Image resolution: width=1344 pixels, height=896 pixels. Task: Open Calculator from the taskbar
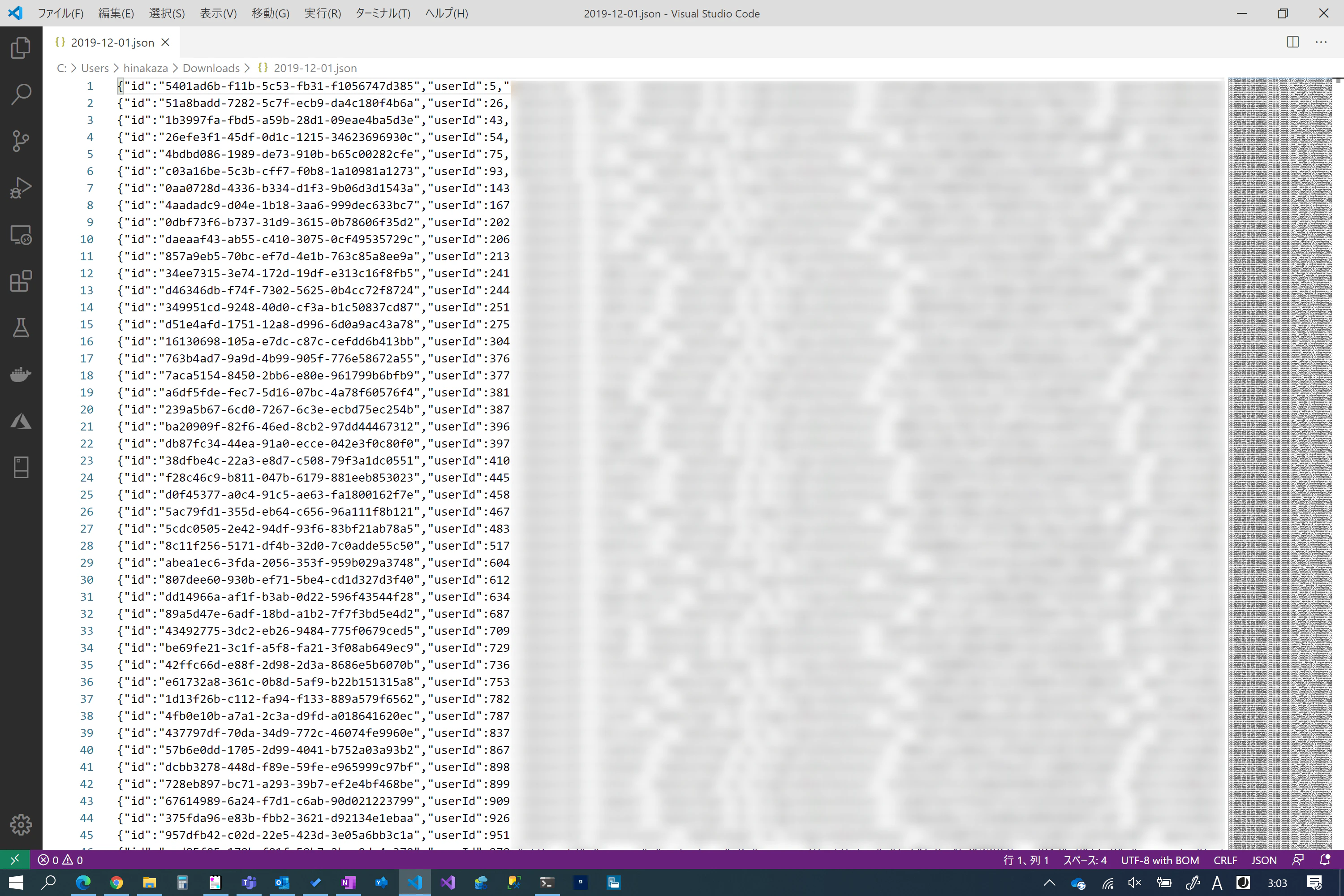pyautogui.click(x=182, y=882)
